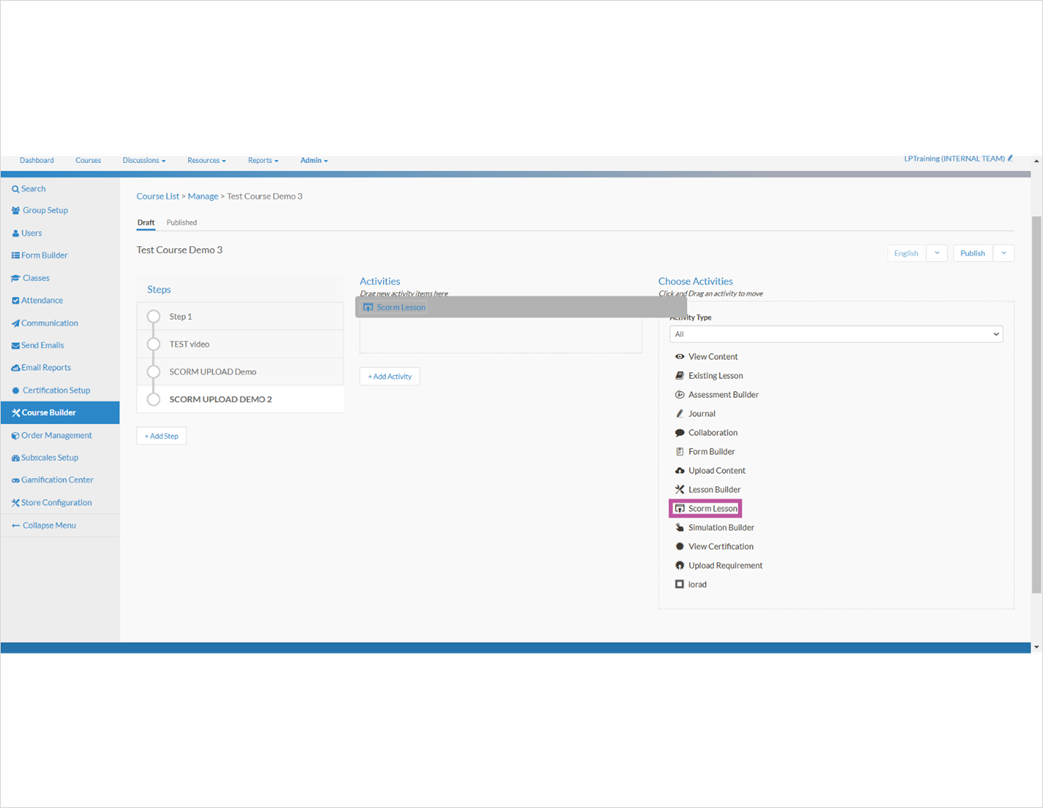The image size is (1043, 808).
Task: Navigate to Course List breadcrumb link
Action: pyautogui.click(x=157, y=196)
